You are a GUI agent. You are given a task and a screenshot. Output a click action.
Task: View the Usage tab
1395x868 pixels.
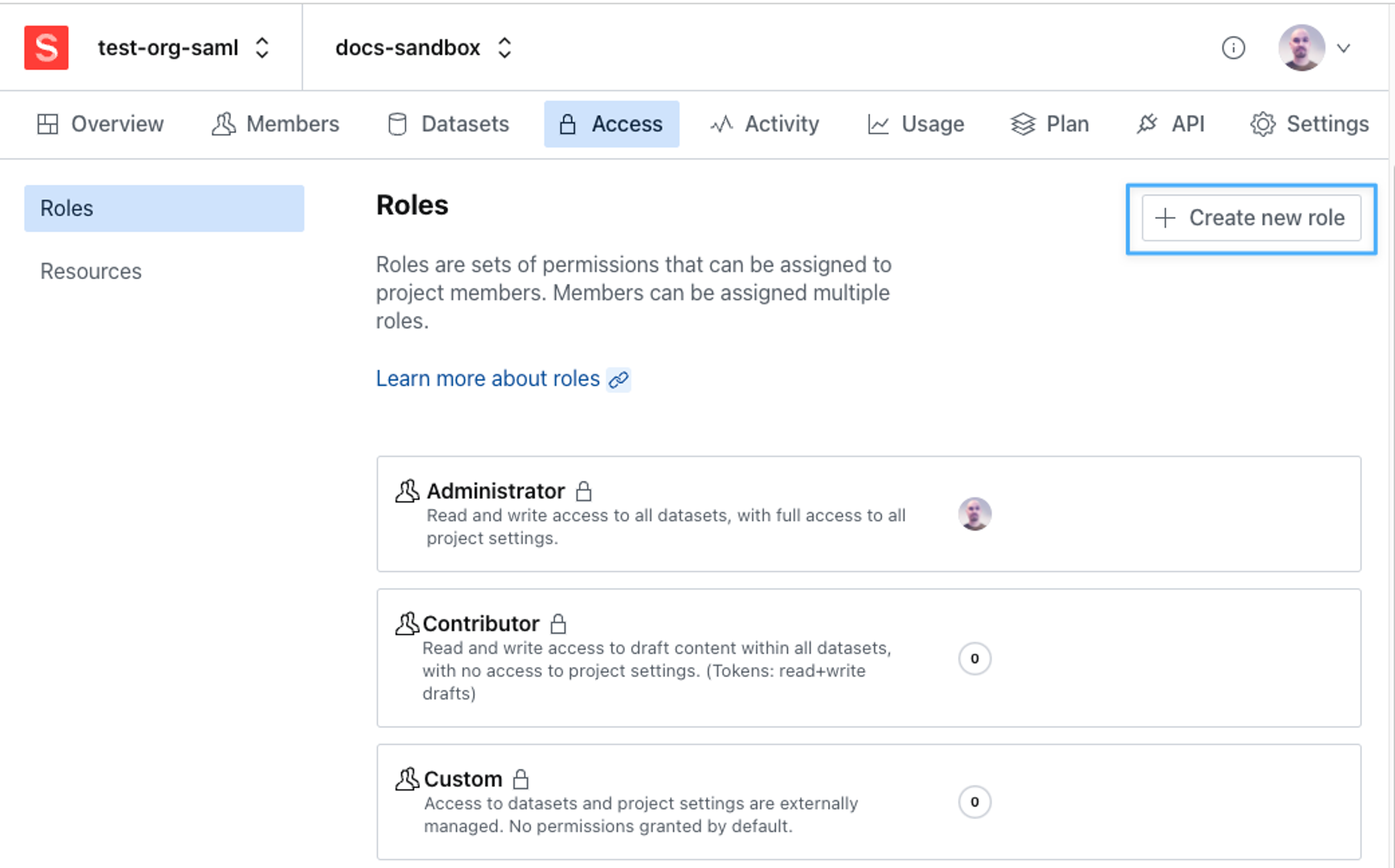pyautogui.click(x=915, y=124)
